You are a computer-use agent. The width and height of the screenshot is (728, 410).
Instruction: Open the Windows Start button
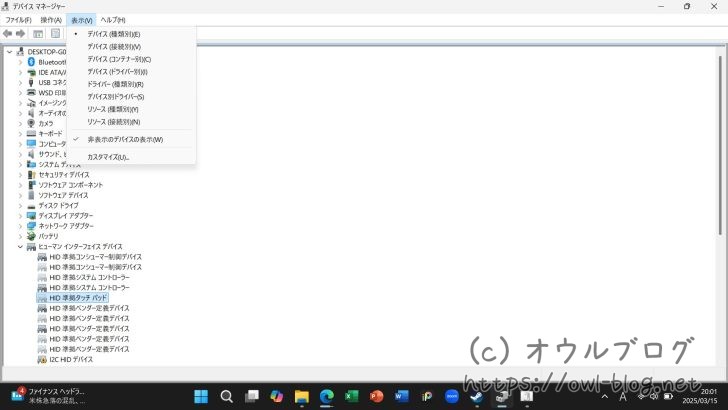(x=201, y=396)
